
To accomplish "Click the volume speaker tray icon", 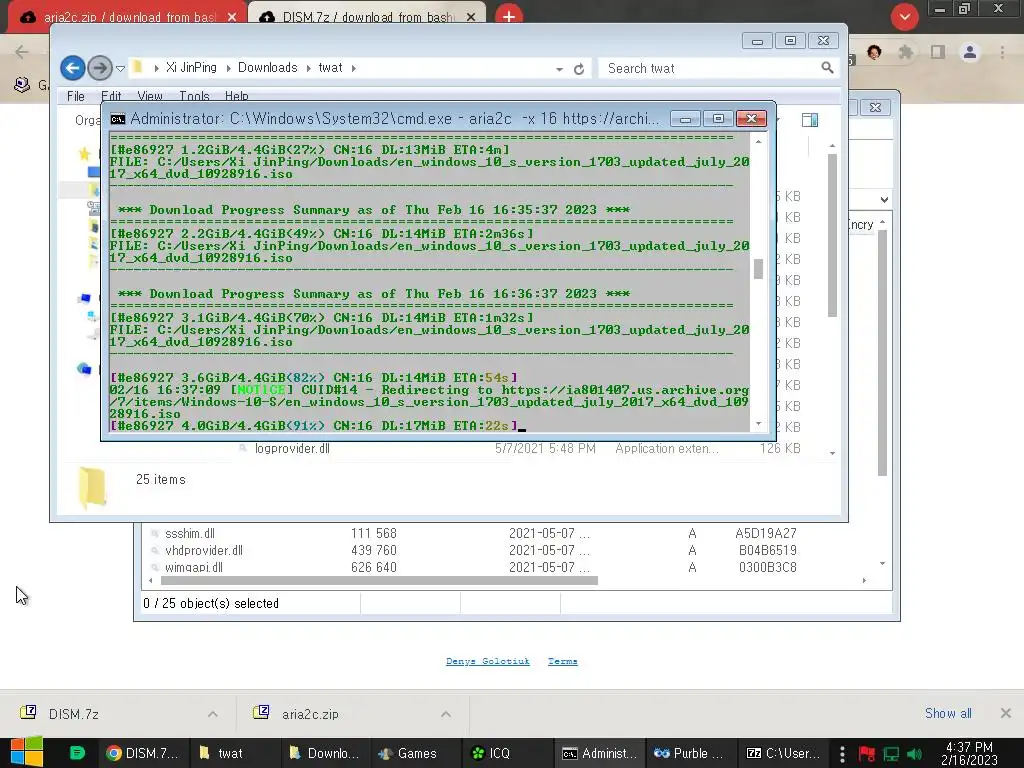I will pyautogui.click(x=914, y=754).
